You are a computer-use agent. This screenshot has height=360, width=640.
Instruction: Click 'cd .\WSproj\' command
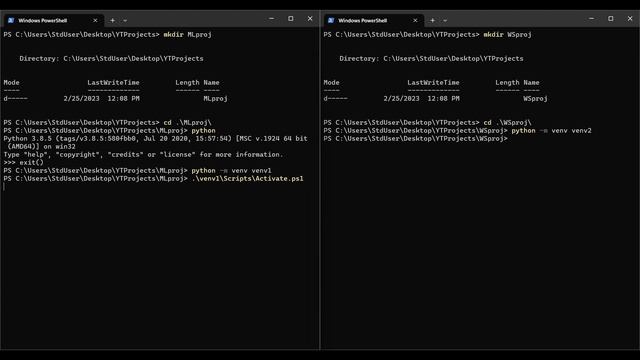coord(507,122)
